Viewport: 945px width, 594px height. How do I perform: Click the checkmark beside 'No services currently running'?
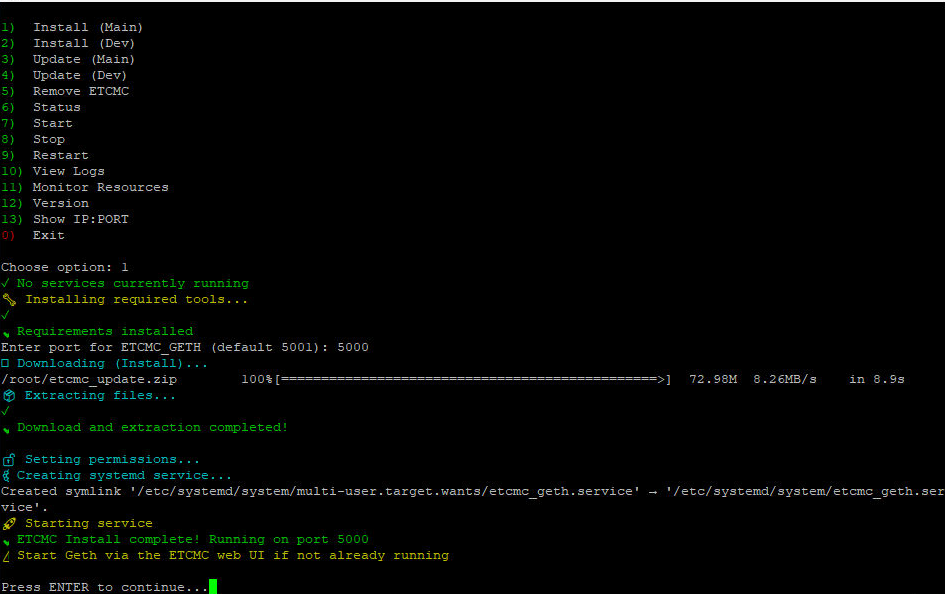click(7, 282)
